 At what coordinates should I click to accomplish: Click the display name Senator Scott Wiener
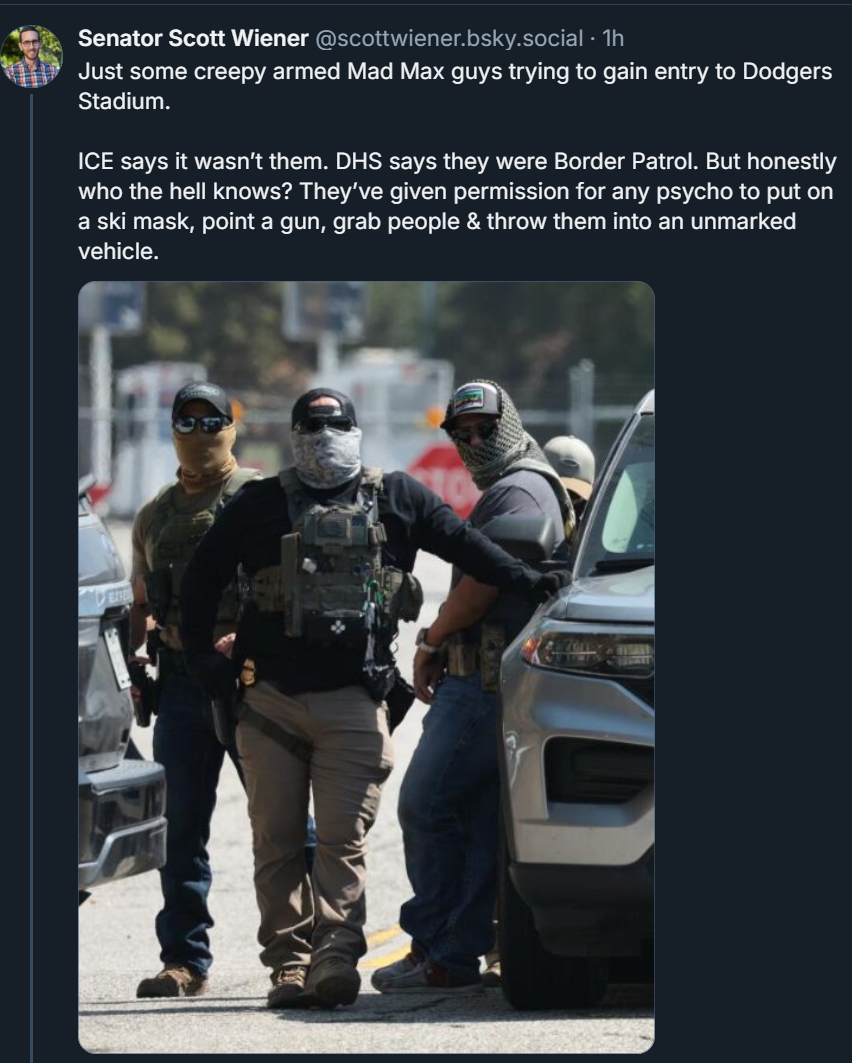click(x=193, y=39)
